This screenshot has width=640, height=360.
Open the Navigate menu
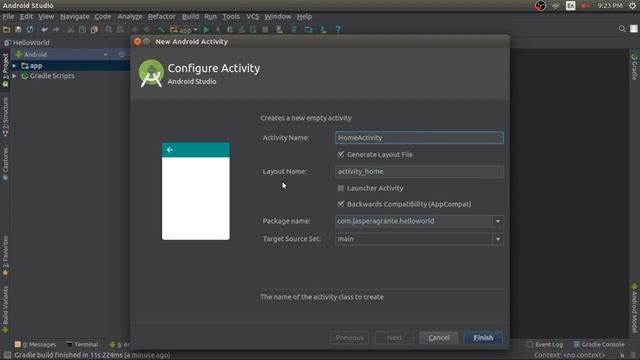click(75, 17)
